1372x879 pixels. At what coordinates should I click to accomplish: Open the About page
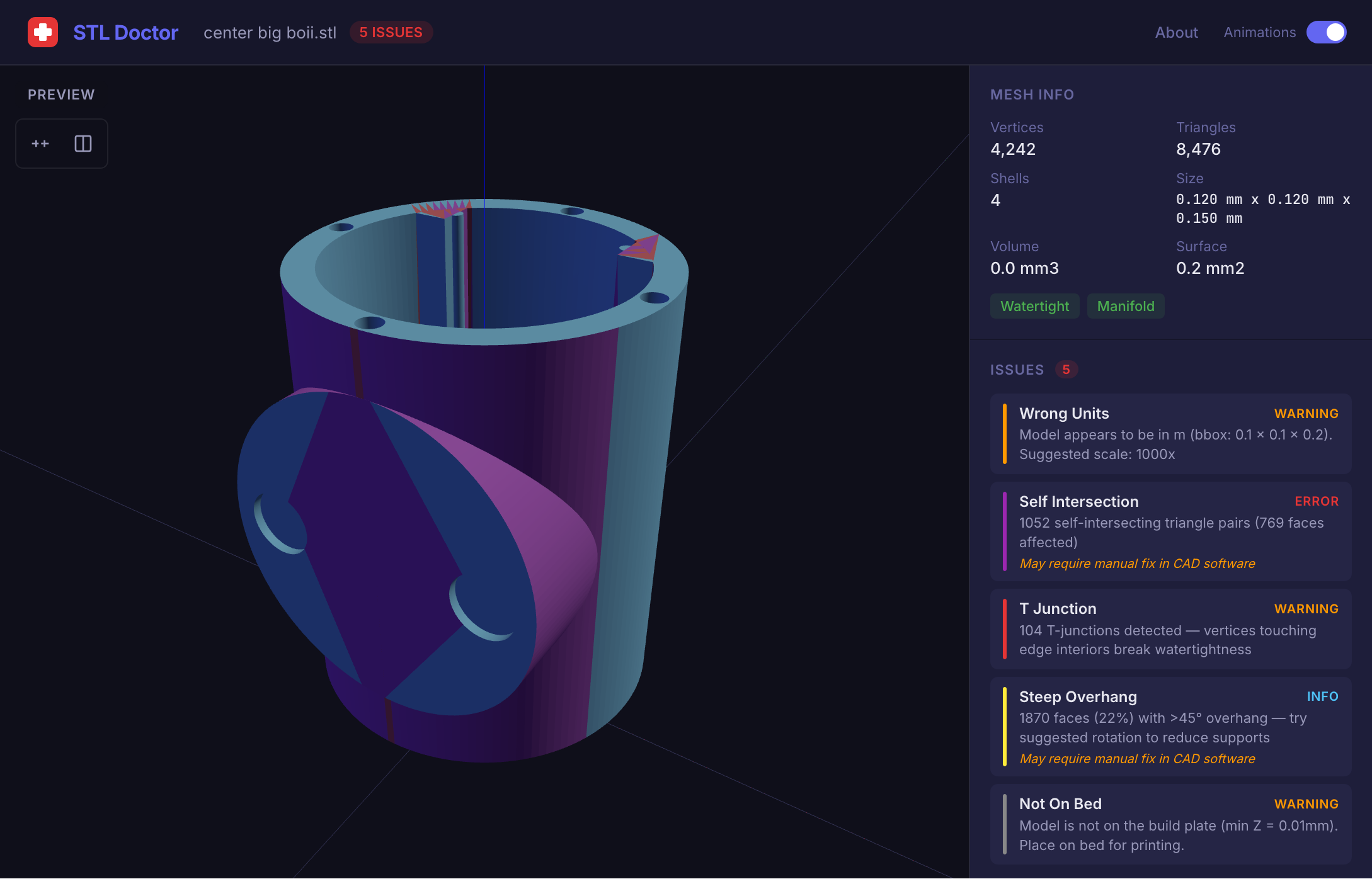point(1176,32)
